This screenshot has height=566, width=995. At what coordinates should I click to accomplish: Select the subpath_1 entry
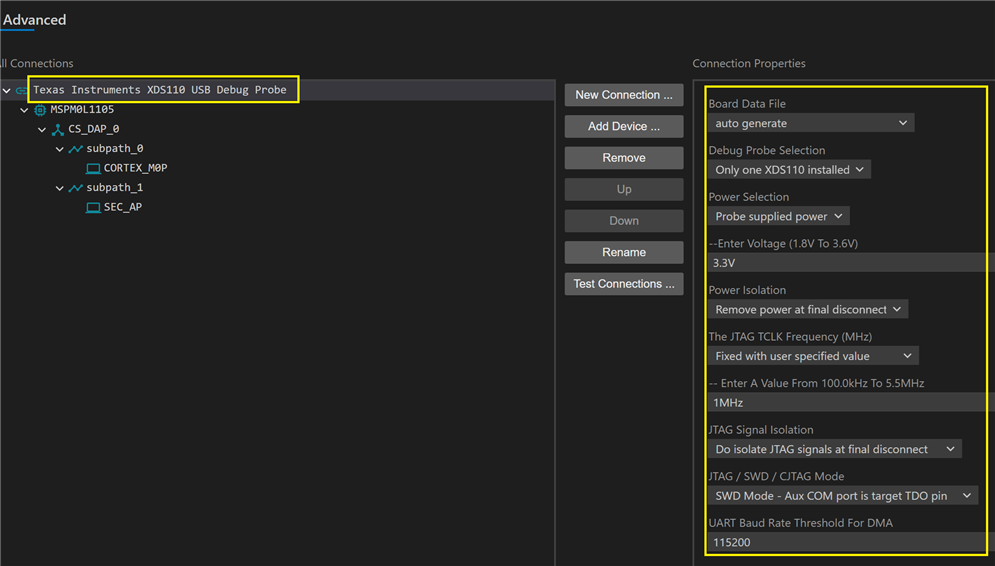pyautogui.click(x=114, y=188)
